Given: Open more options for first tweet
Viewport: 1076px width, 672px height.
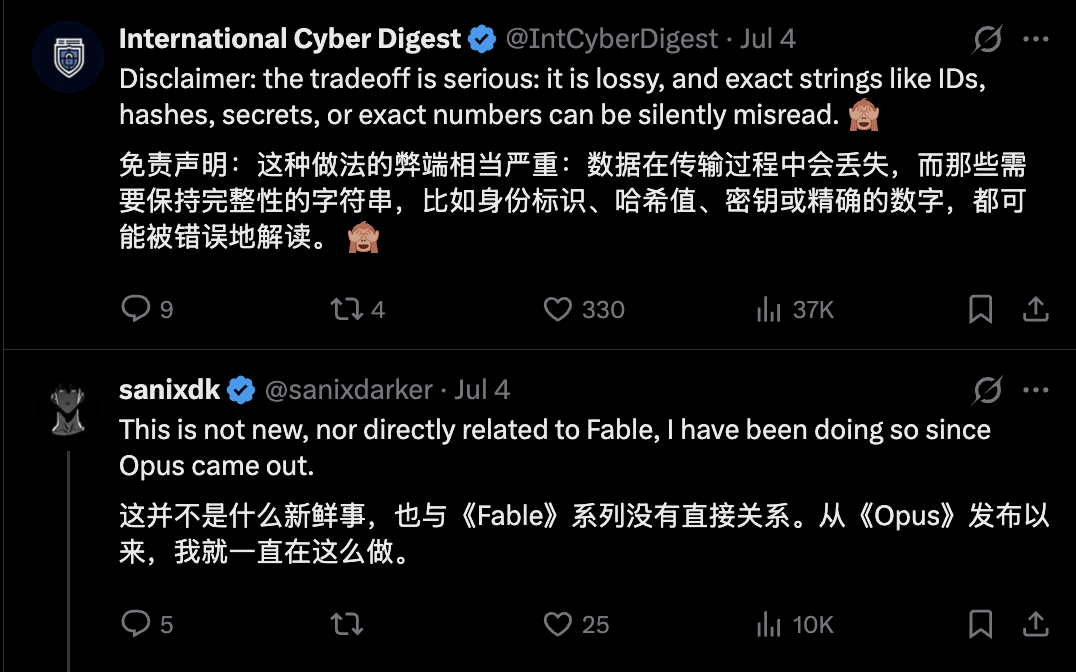Looking at the screenshot, I should pos(1036,39).
